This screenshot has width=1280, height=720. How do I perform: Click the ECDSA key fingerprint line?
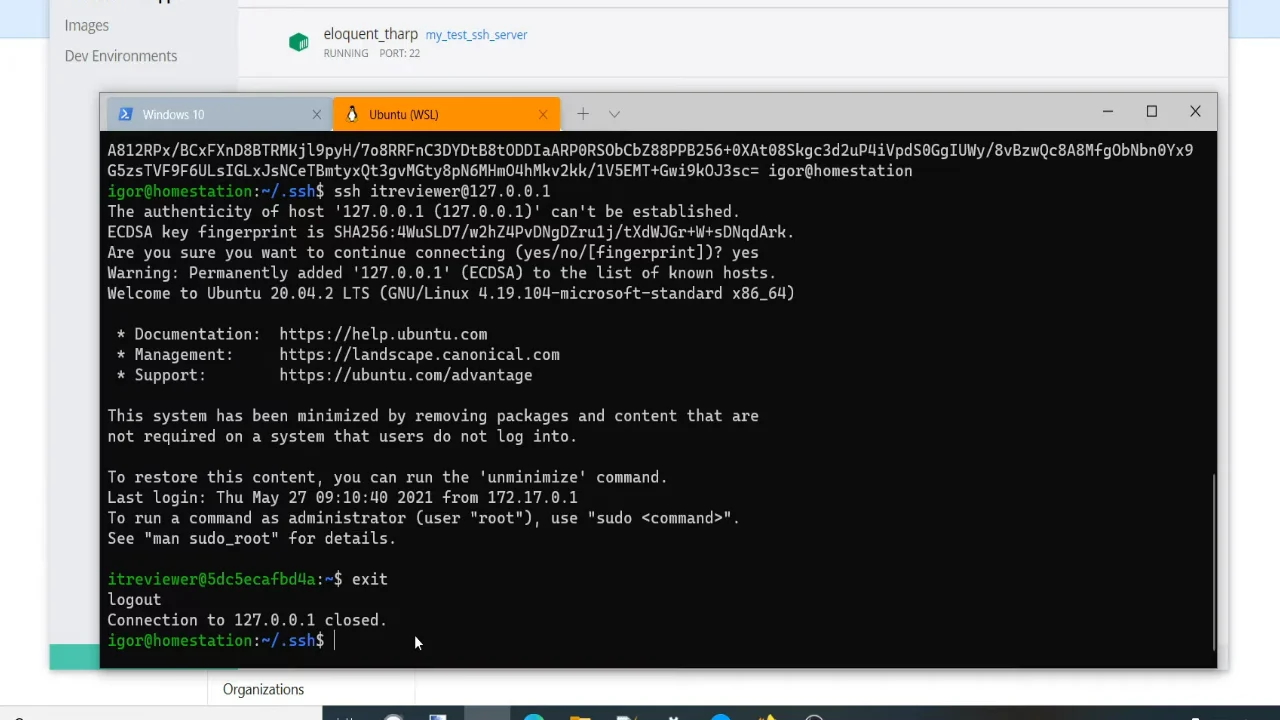point(451,232)
